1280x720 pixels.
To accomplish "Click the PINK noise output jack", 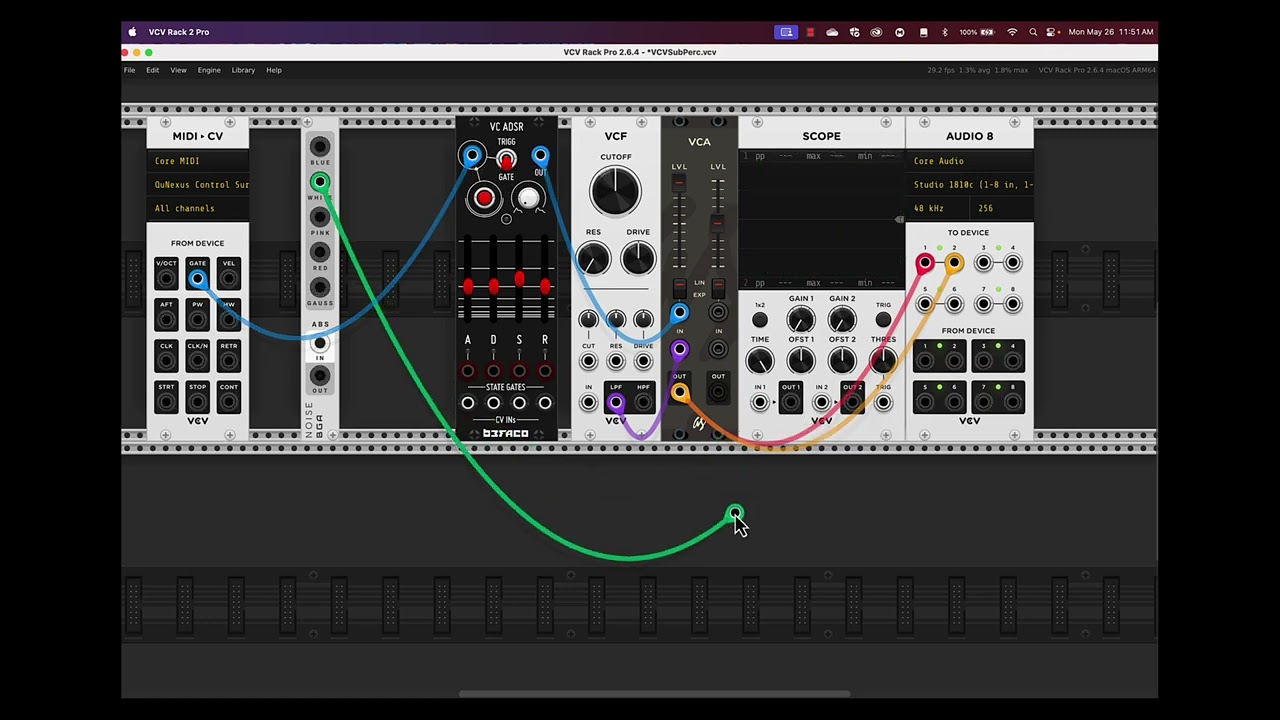I will tap(319, 217).
